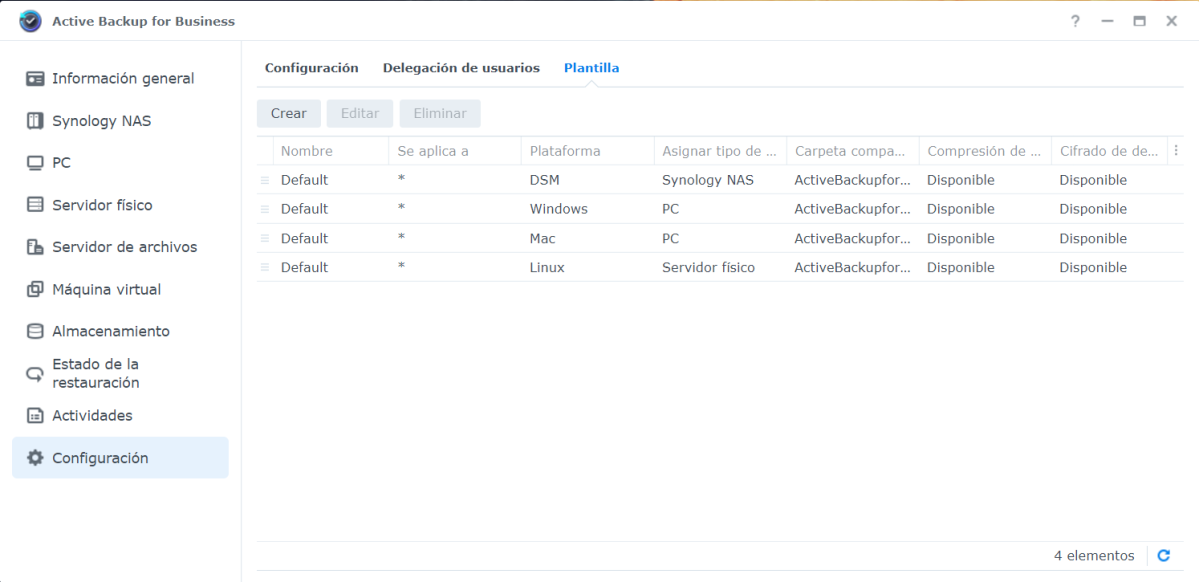Sort by the Nombre column header
The height and width of the screenshot is (582, 1199).
330,151
